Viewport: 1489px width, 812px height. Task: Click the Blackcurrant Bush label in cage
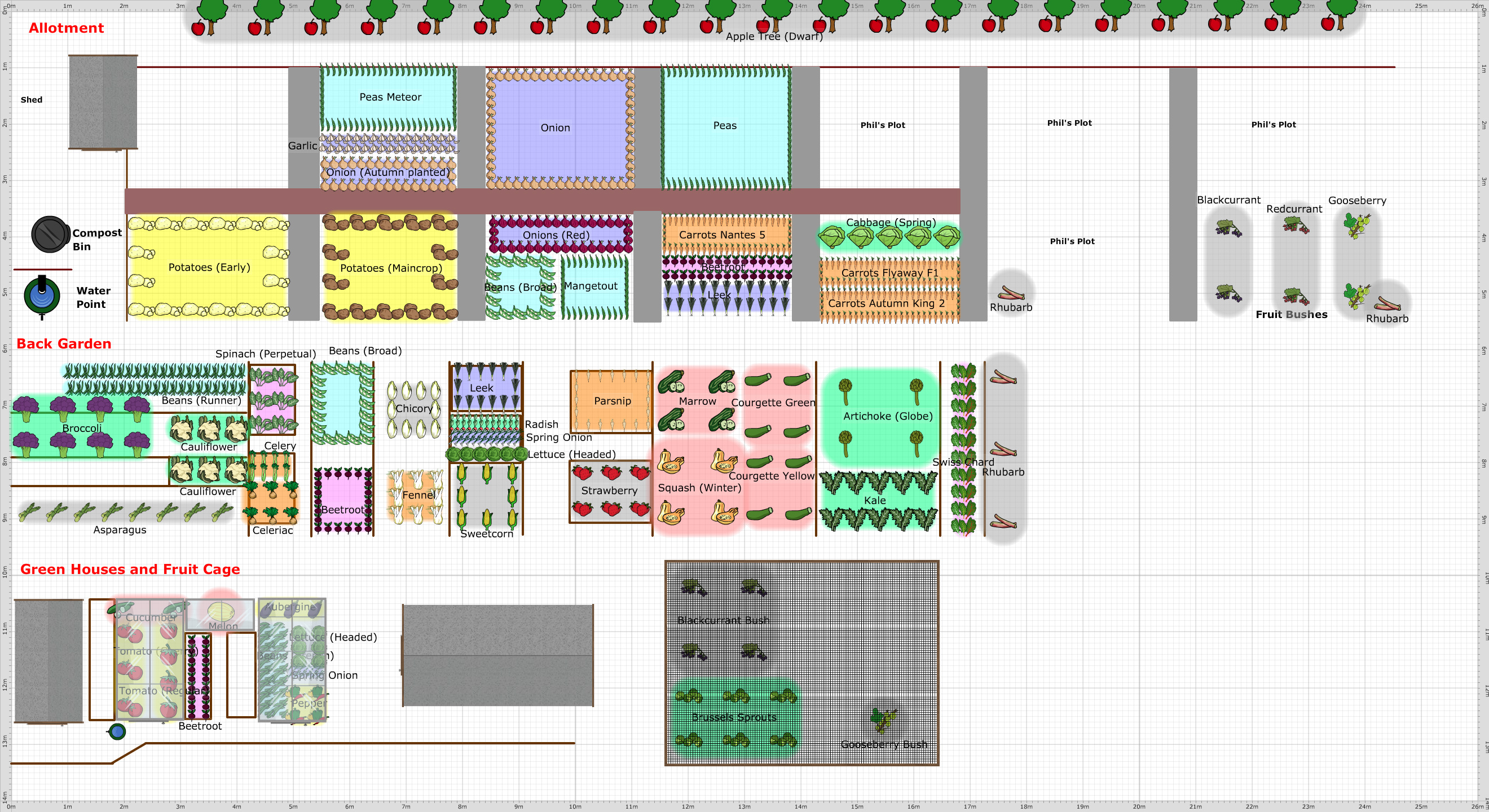(x=723, y=620)
